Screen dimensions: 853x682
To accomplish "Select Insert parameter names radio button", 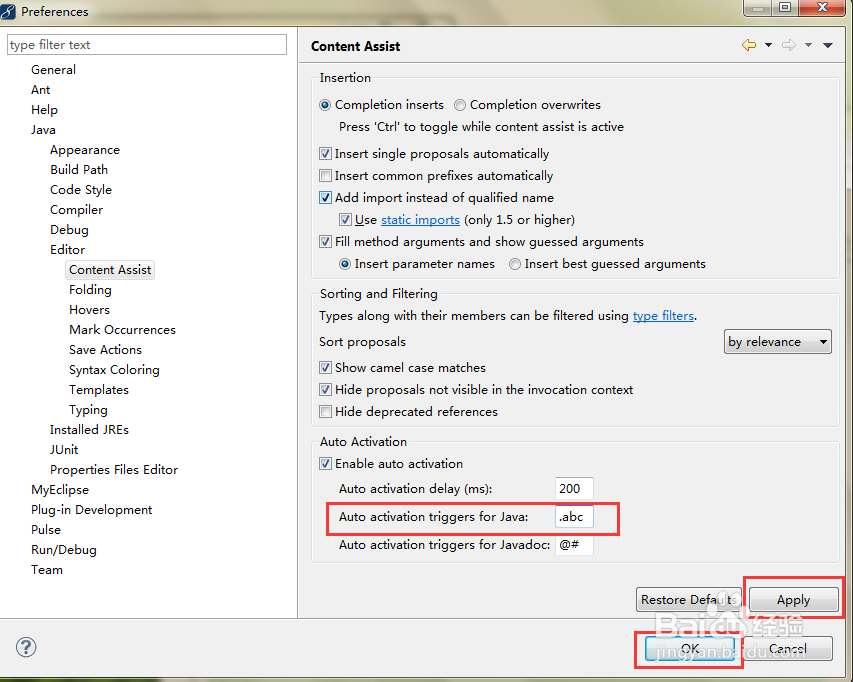I will (x=345, y=264).
